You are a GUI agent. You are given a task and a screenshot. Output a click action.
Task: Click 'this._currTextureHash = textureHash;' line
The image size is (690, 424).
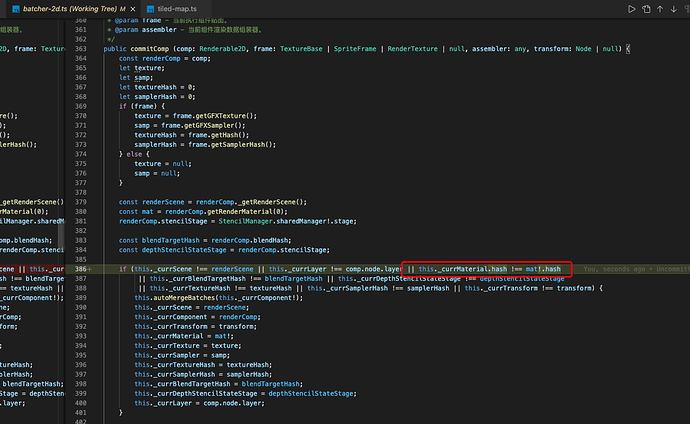point(203,365)
